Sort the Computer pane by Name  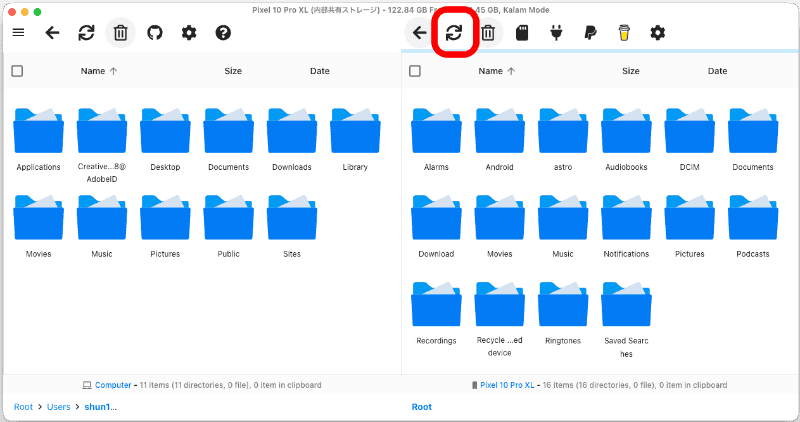click(98, 71)
